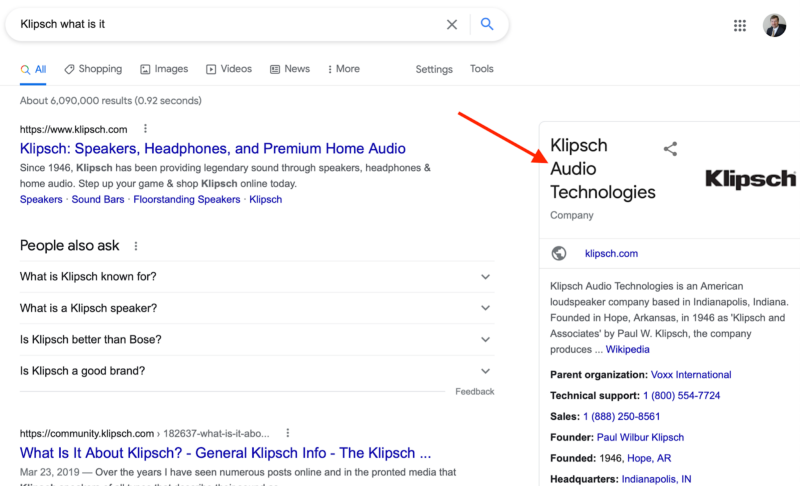Image resolution: width=800 pixels, height=486 pixels.
Task: Click the community.klipsch.com URL breadcrumb
Action: pos(144,433)
